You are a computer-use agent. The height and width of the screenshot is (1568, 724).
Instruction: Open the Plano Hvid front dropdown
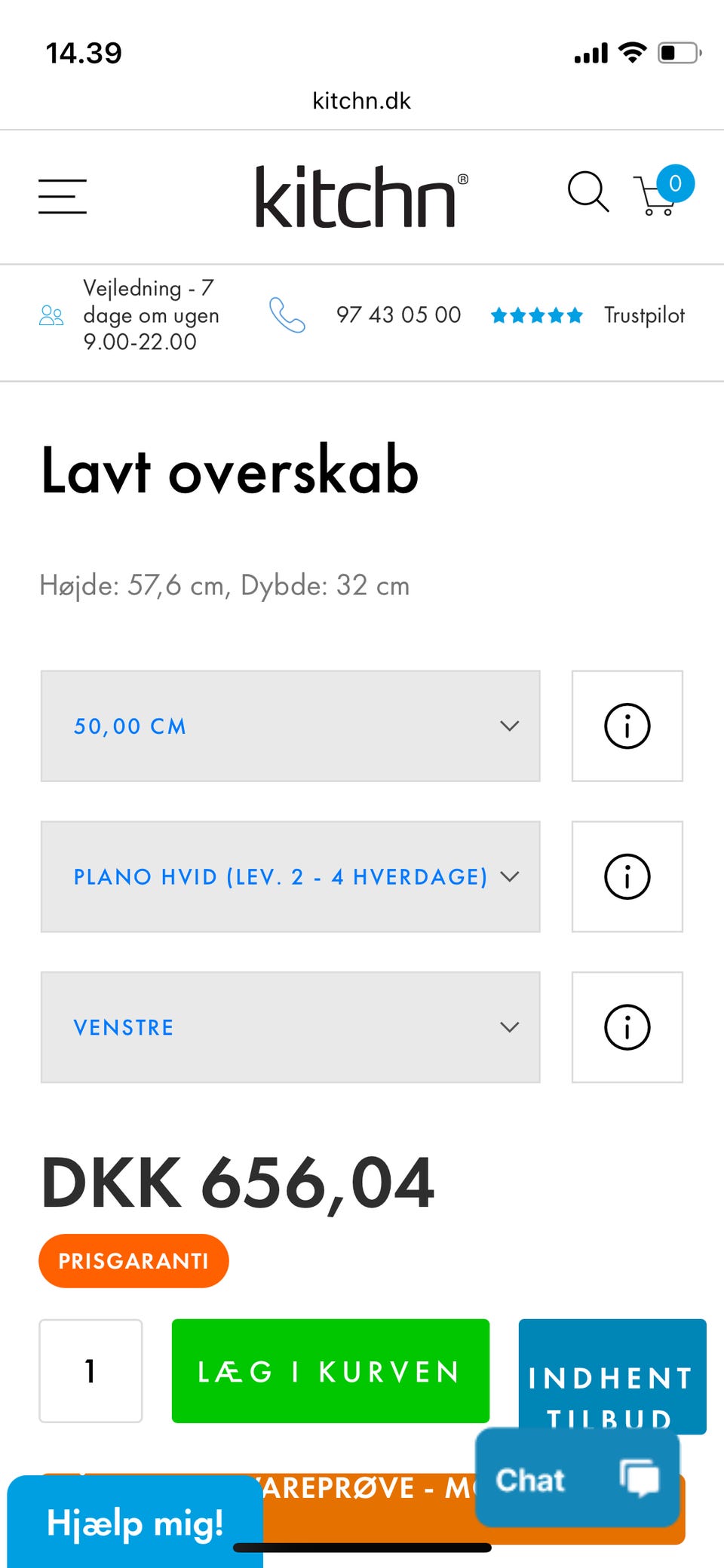pos(290,876)
